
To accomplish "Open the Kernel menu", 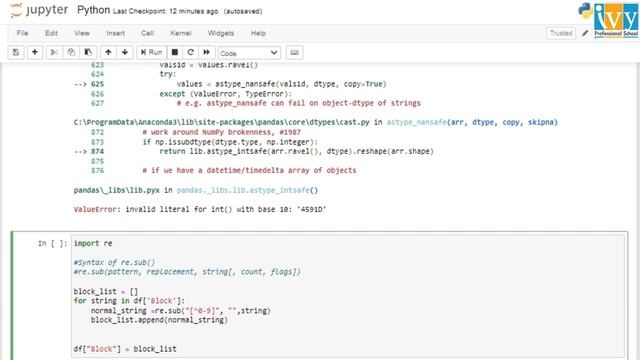I will (x=181, y=33).
